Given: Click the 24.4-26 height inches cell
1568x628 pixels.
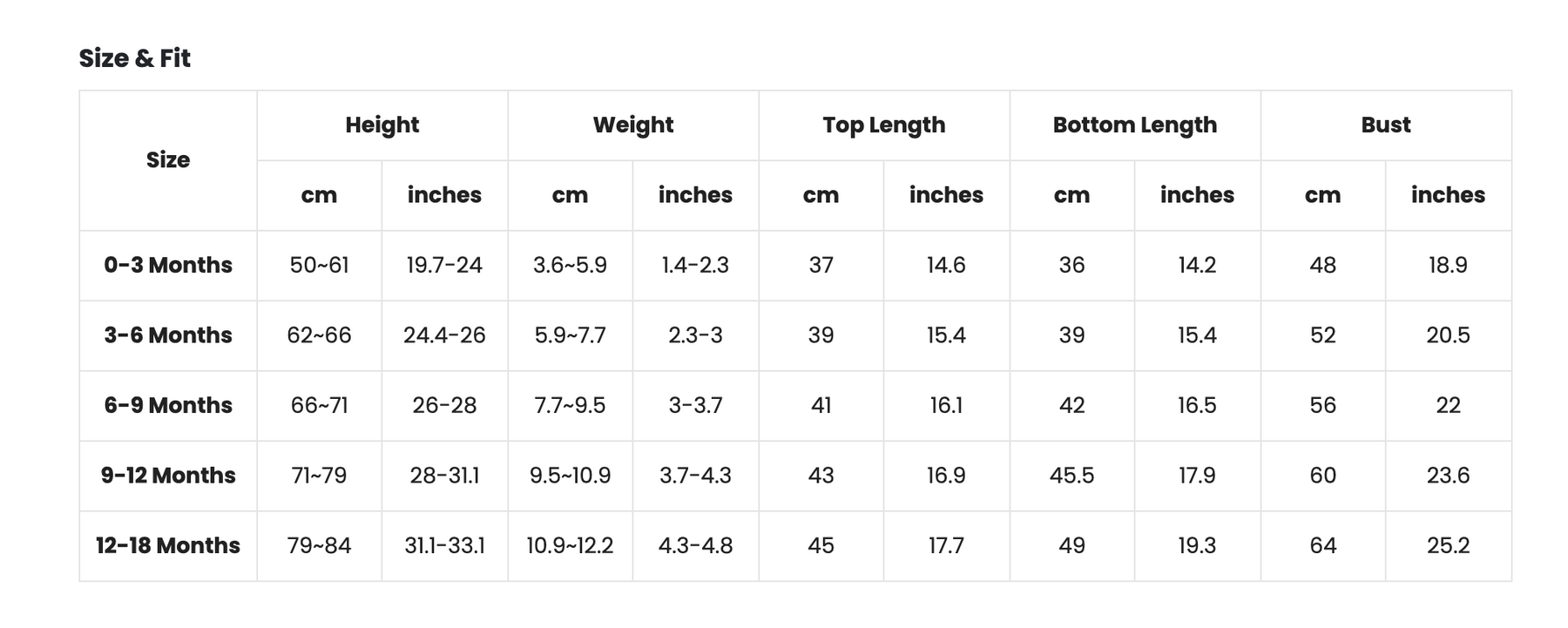Looking at the screenshot, I should point(444,335).
